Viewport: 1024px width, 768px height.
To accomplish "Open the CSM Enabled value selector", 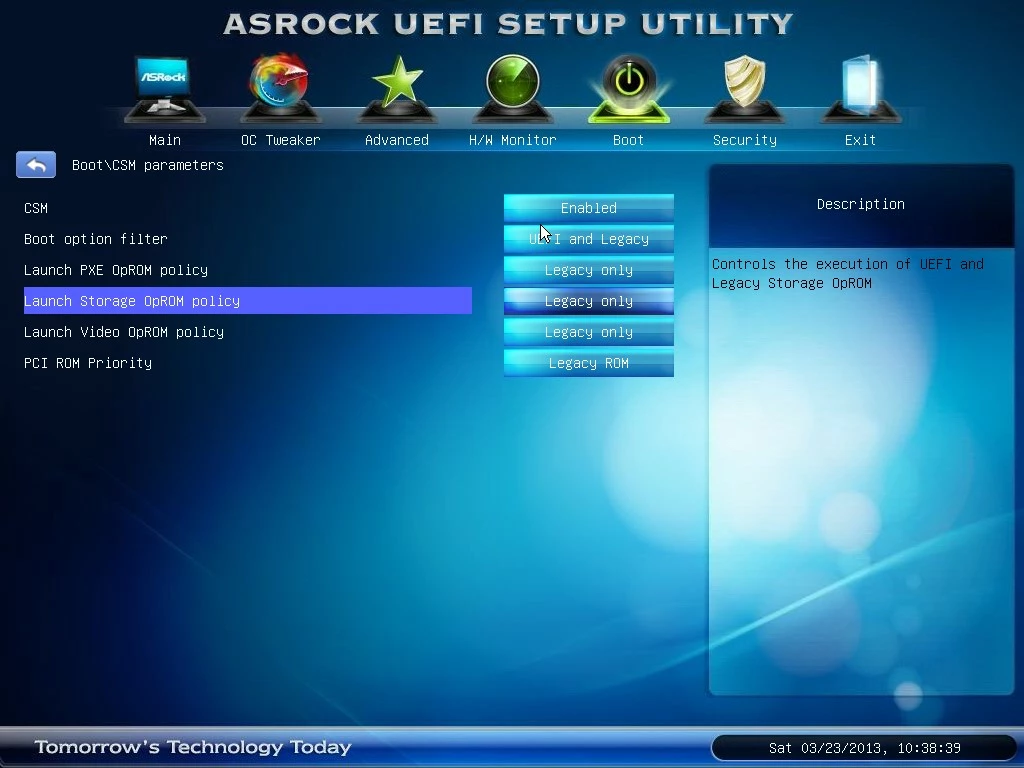I will (588, 208).
